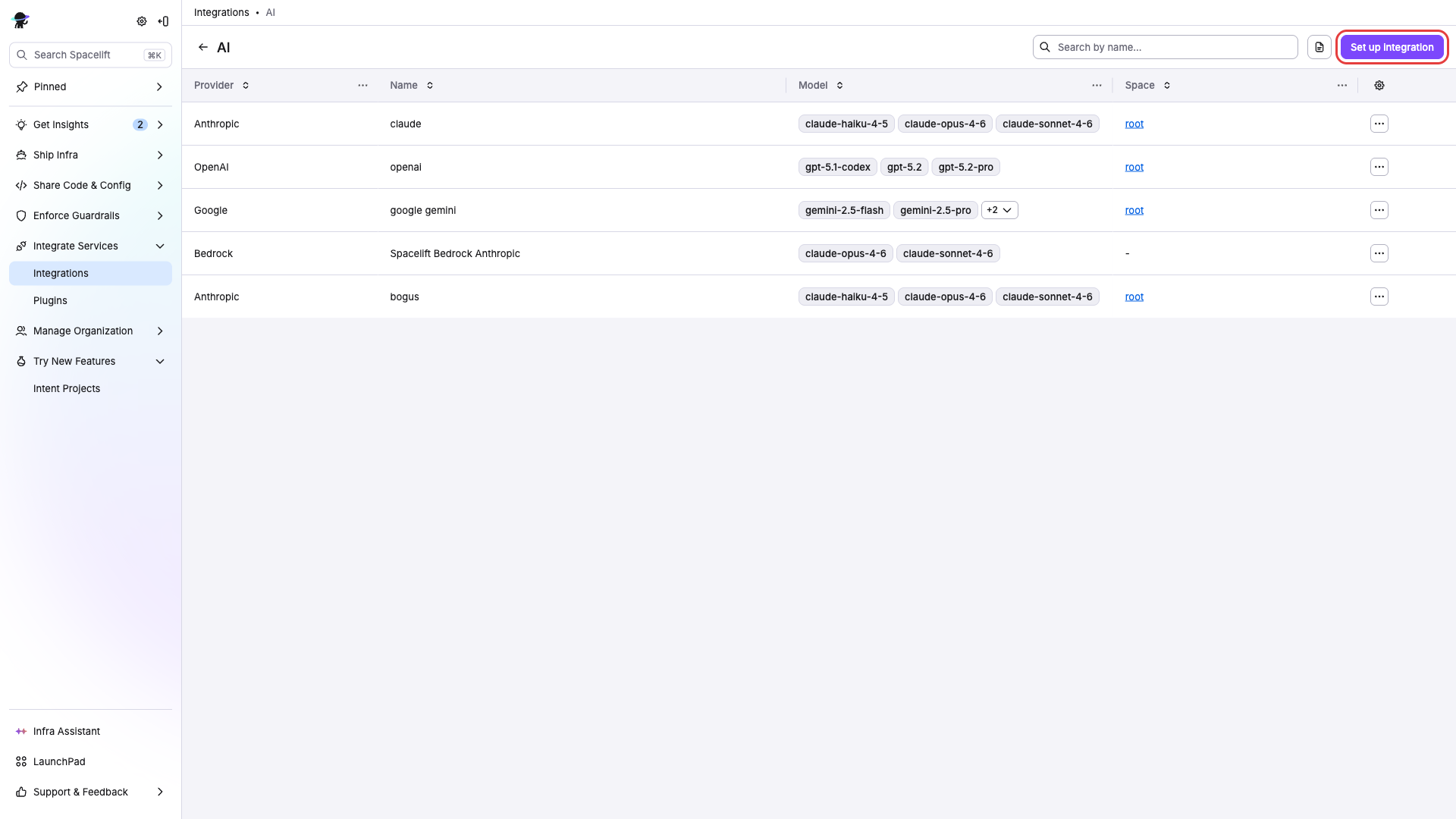The image size is (1456, 819).
Task: Click the Get Insights badge showing 2
Action: [x=140, y=124]
